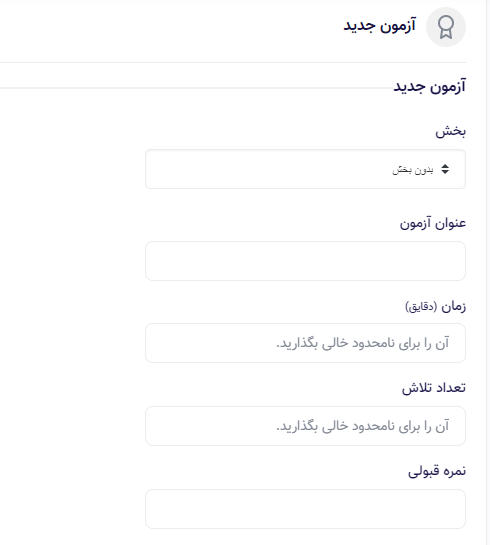Click the divider line under the header
Image resolution: width=490 pixels, height=545 pixels.
(233, 63)
